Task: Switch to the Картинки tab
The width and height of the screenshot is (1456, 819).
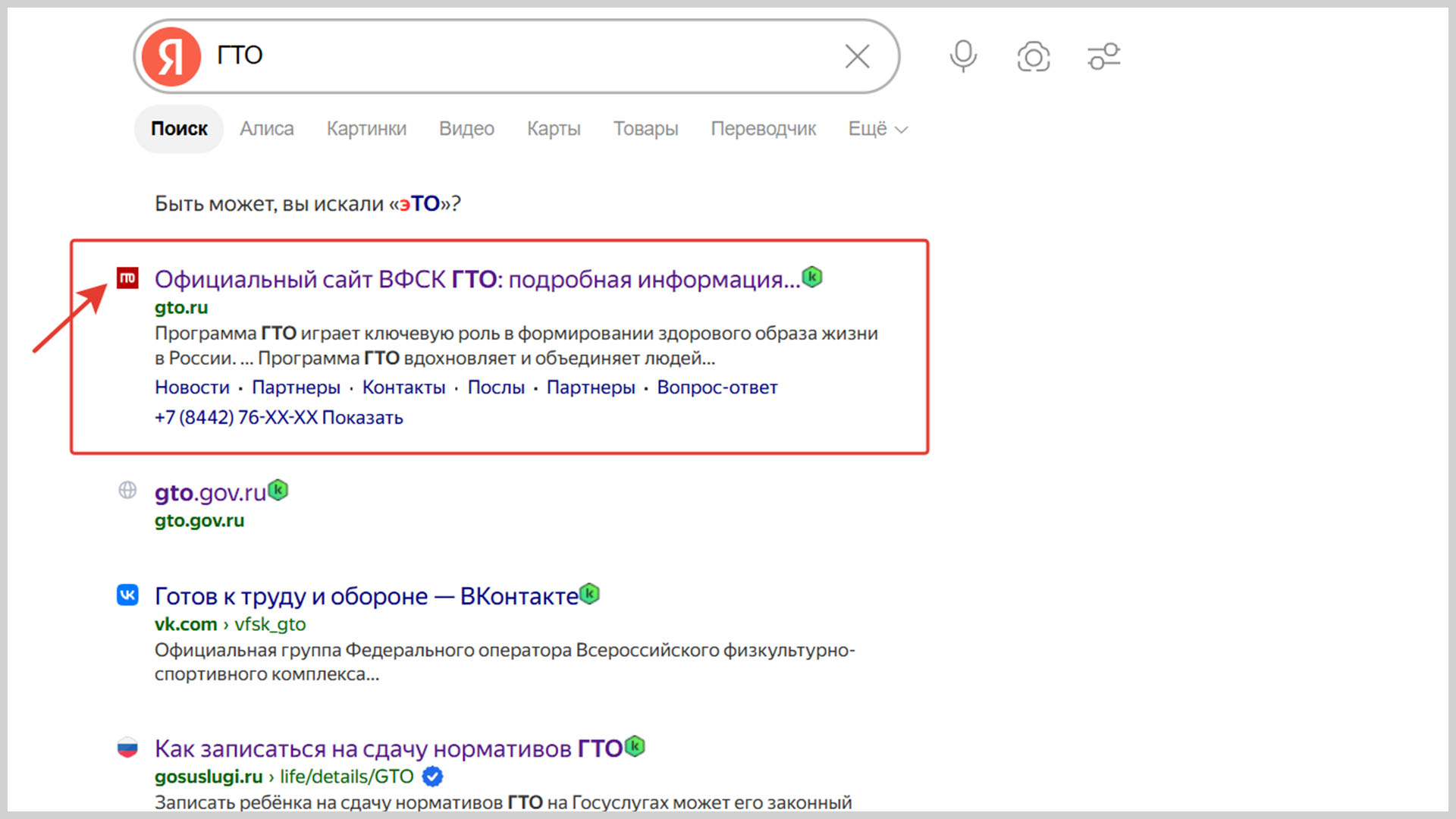Action: [x=366, y=129]
